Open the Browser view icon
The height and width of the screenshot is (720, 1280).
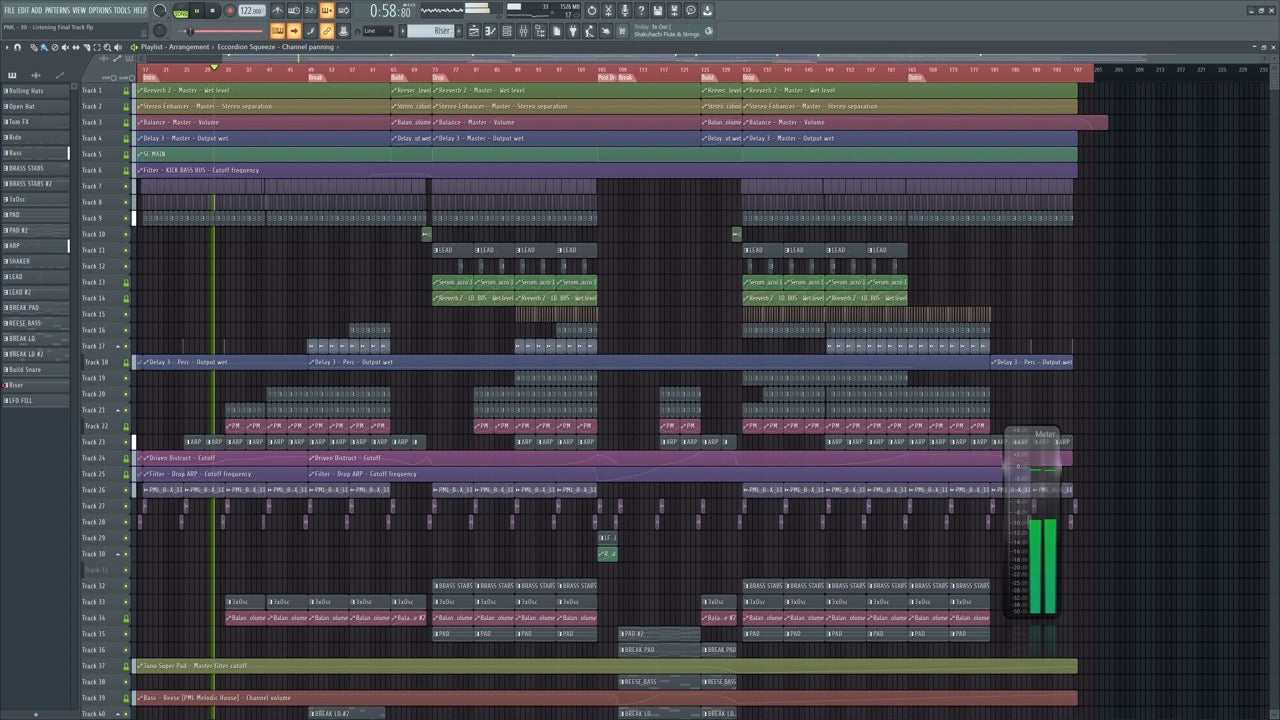click(x=541, y=31)
